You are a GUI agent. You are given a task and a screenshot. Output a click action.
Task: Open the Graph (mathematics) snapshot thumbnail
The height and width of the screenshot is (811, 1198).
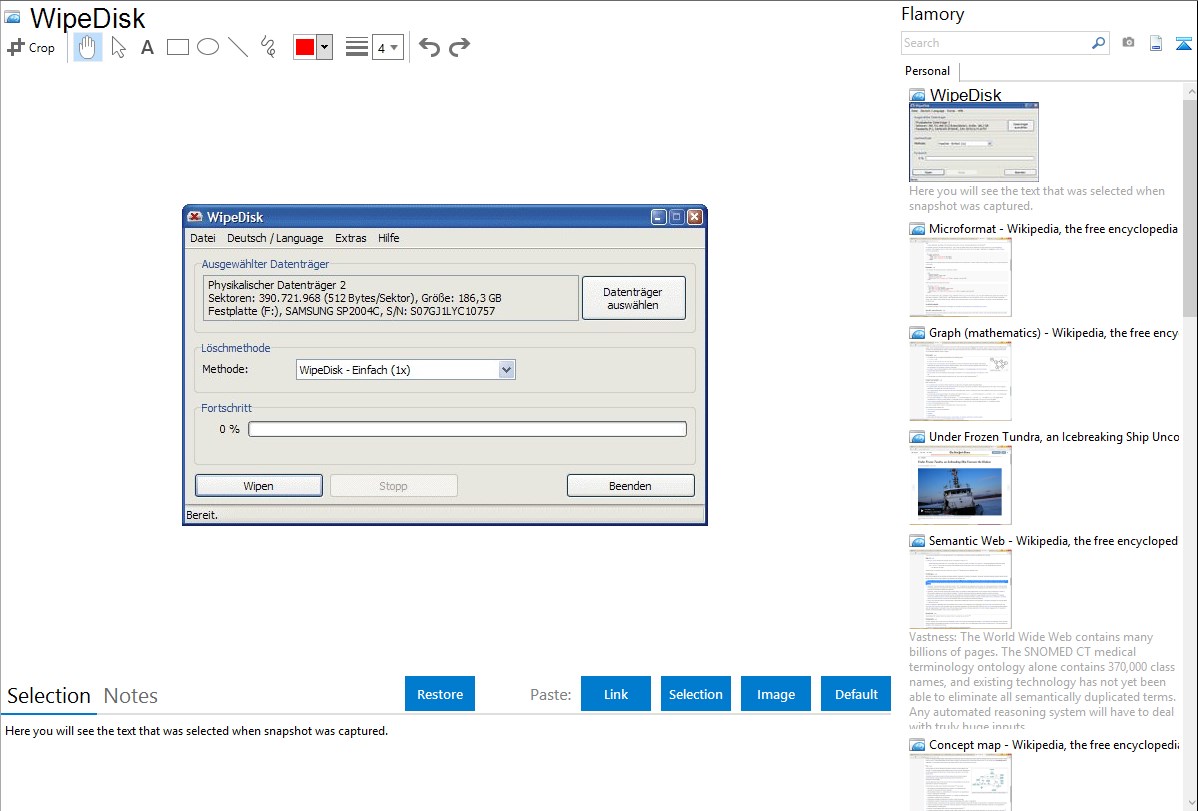pos(960,381)
